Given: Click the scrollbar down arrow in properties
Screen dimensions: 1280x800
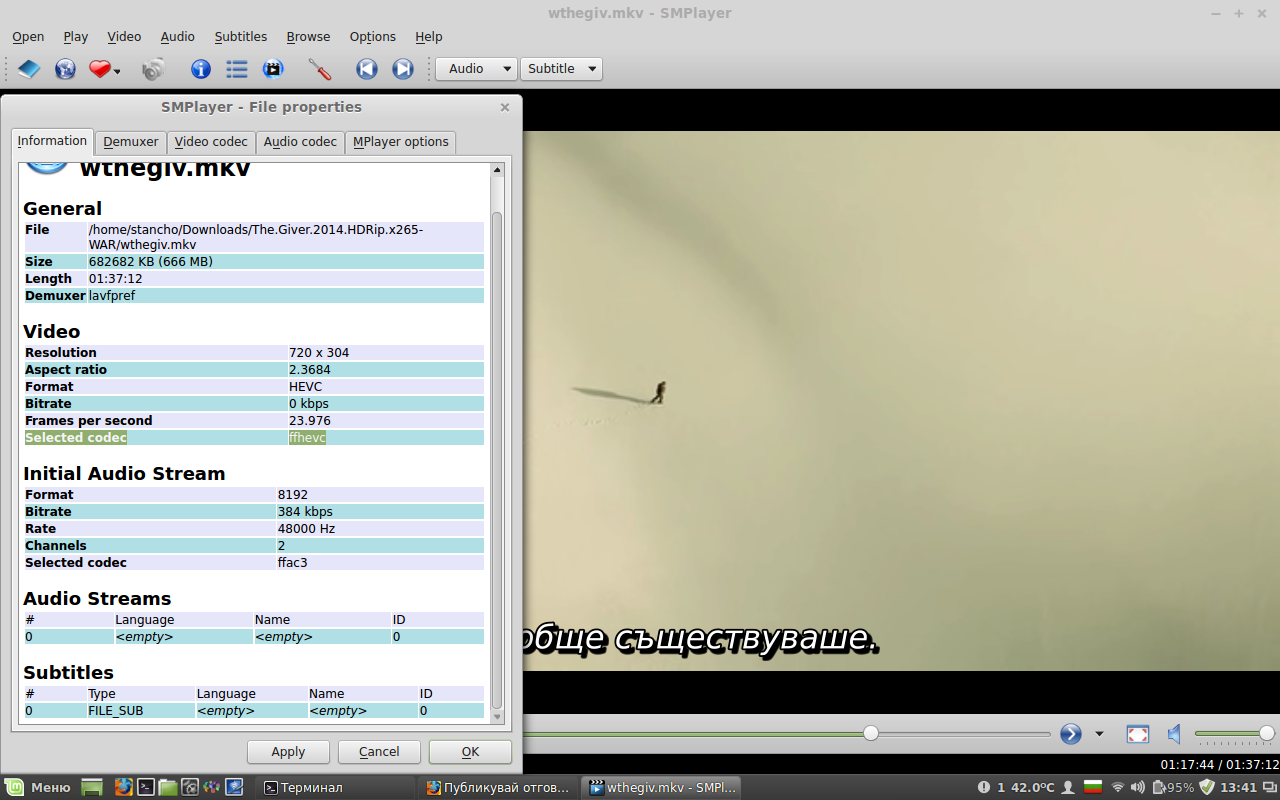Looking at the screenshot, I should point(497,716).
